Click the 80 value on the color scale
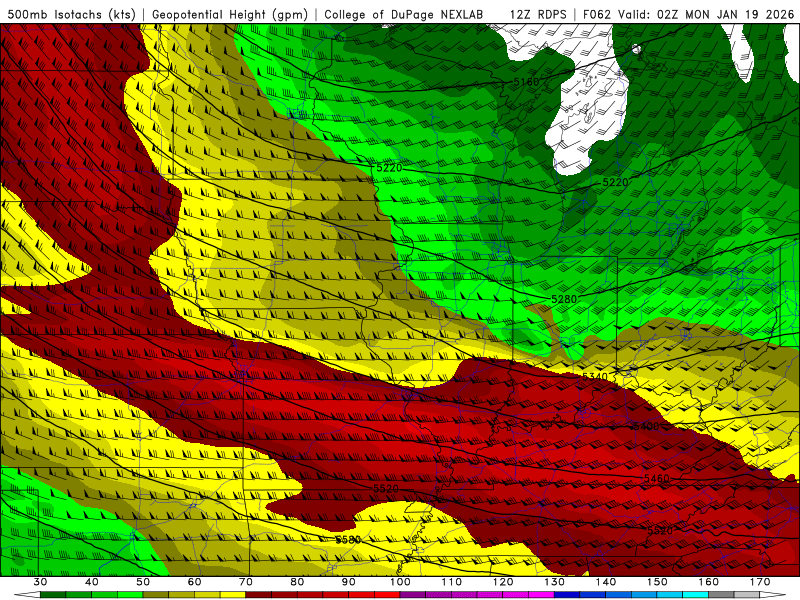Viewport: 800px width, 600px height. pyautogui.click(x=297, y=582)
